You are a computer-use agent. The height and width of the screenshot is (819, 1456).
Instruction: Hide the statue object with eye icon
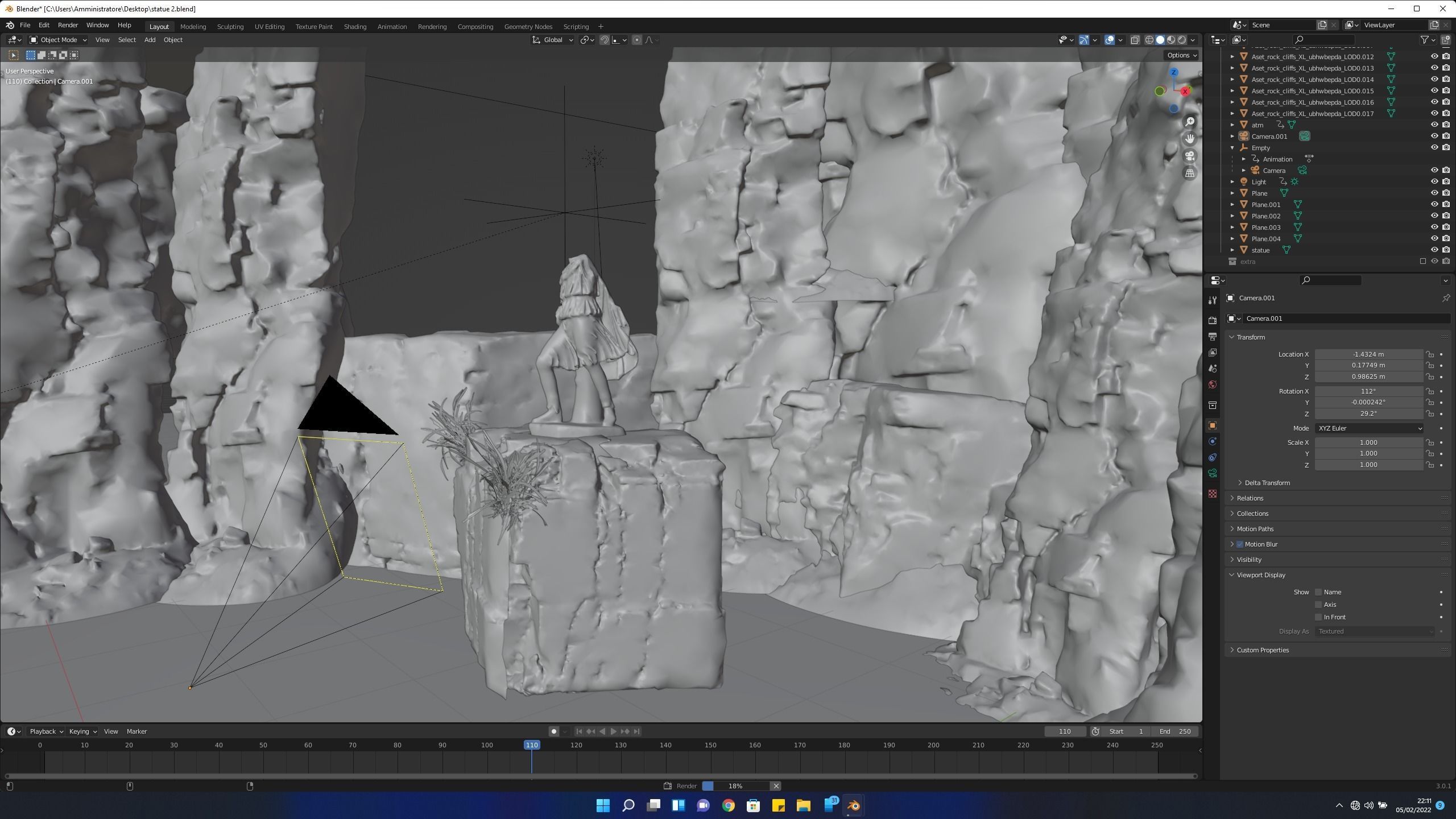(x=1434, y=250)
